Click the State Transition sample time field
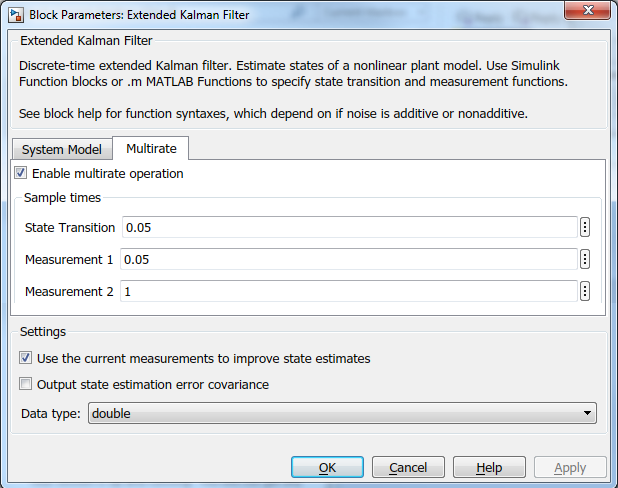This screenshot has height=488, width=618. click(x=350, y=227)
